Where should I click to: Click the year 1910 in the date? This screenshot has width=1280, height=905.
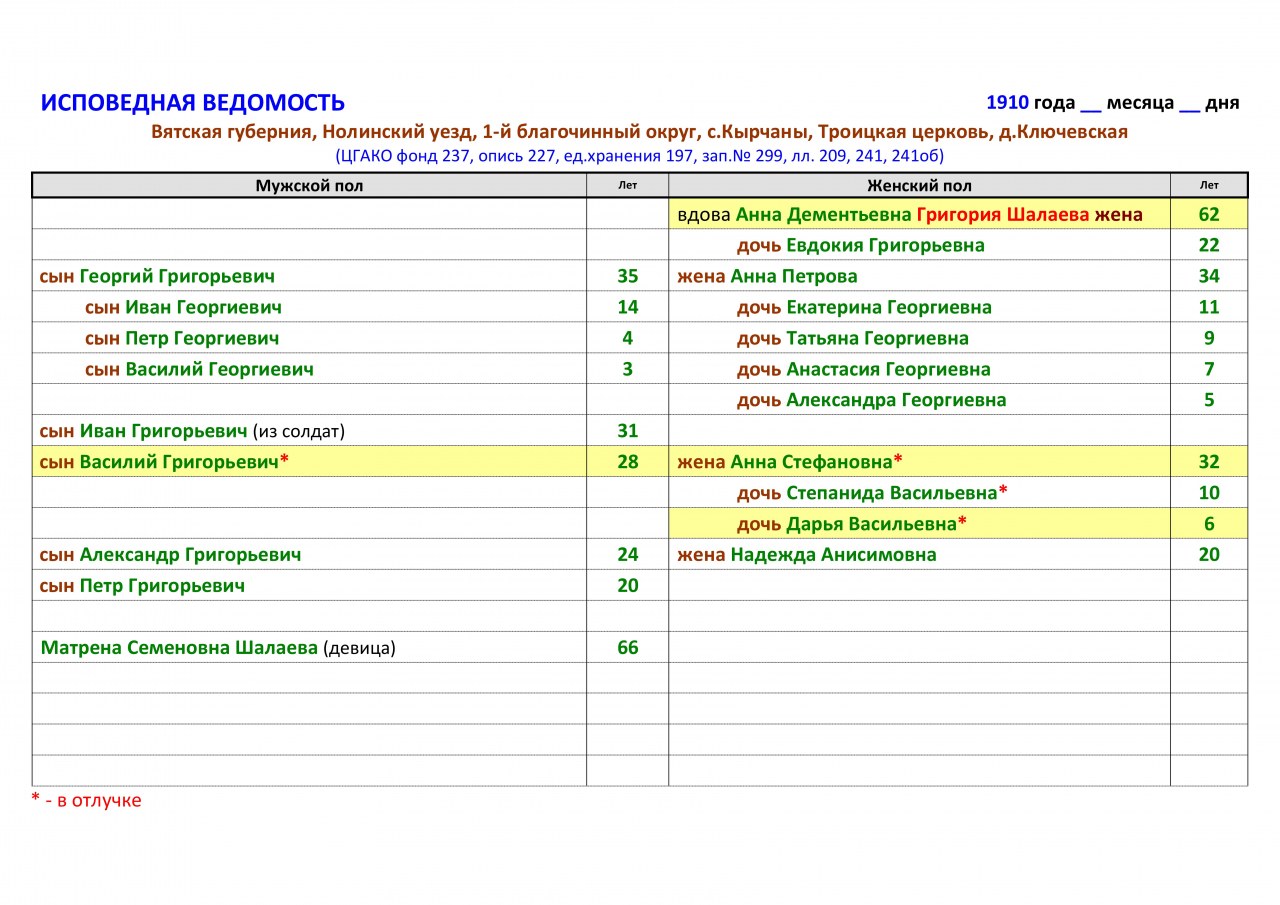click(1007, 103)
